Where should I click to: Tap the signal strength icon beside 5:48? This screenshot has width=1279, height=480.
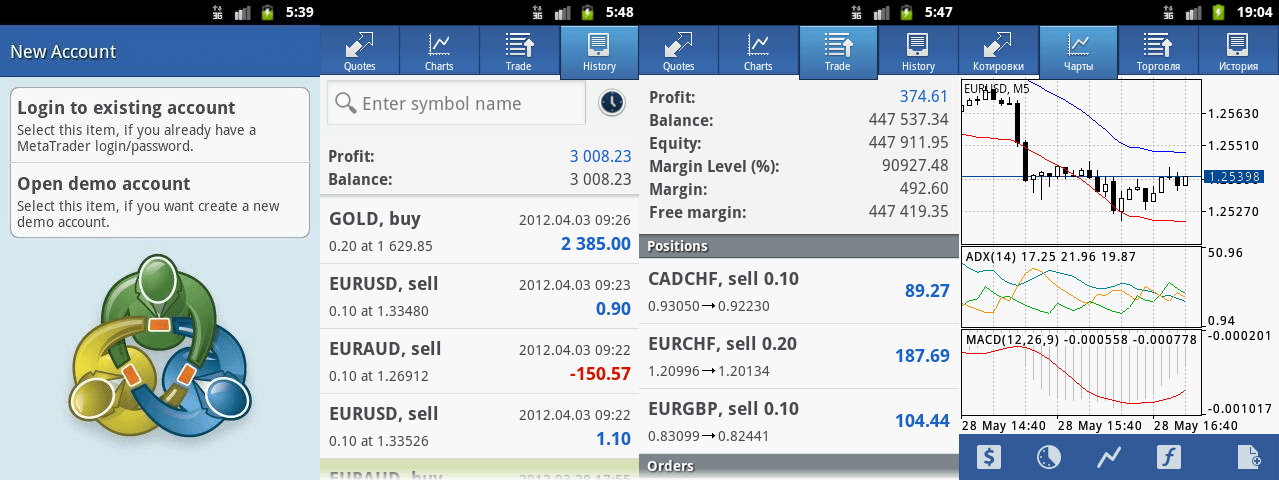coord(562,13)
